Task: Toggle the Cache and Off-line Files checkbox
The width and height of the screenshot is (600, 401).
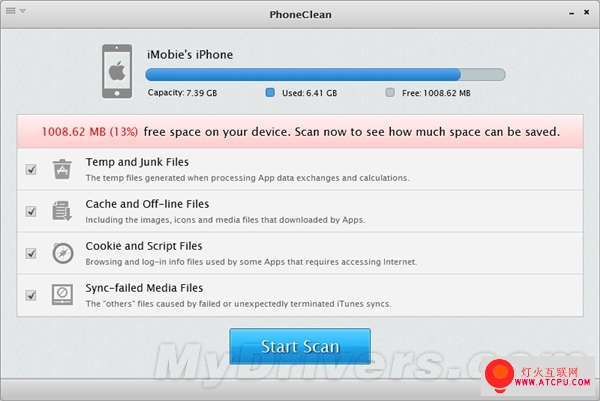Action: pyautogui.click(x=31, y=212)
